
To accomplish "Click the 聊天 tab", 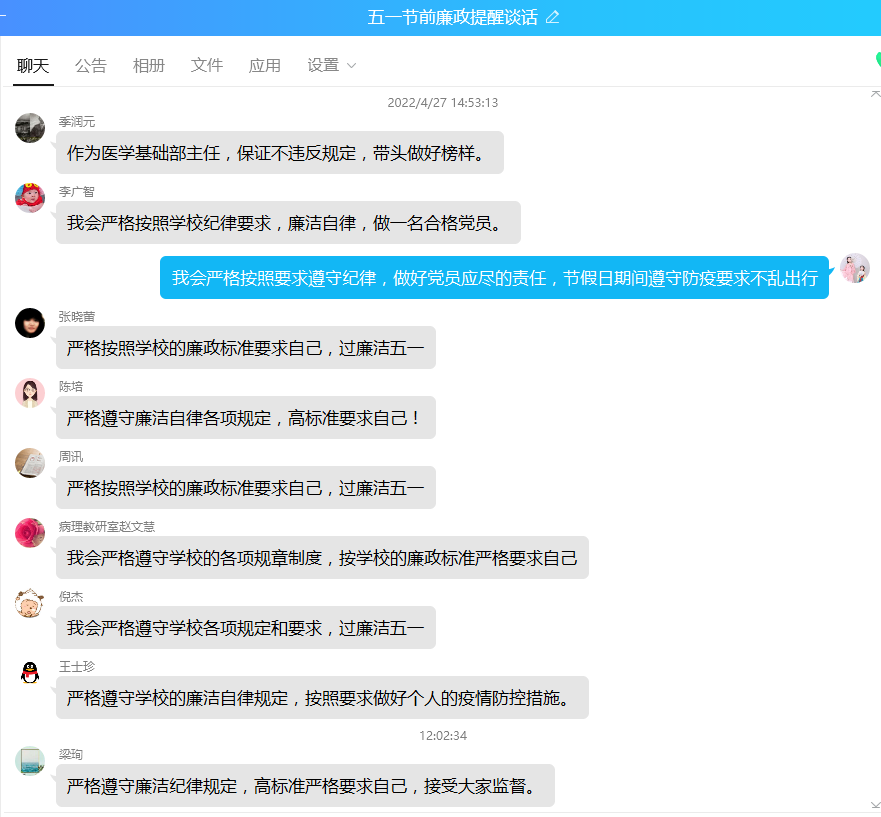I will [x=33, y=65].
